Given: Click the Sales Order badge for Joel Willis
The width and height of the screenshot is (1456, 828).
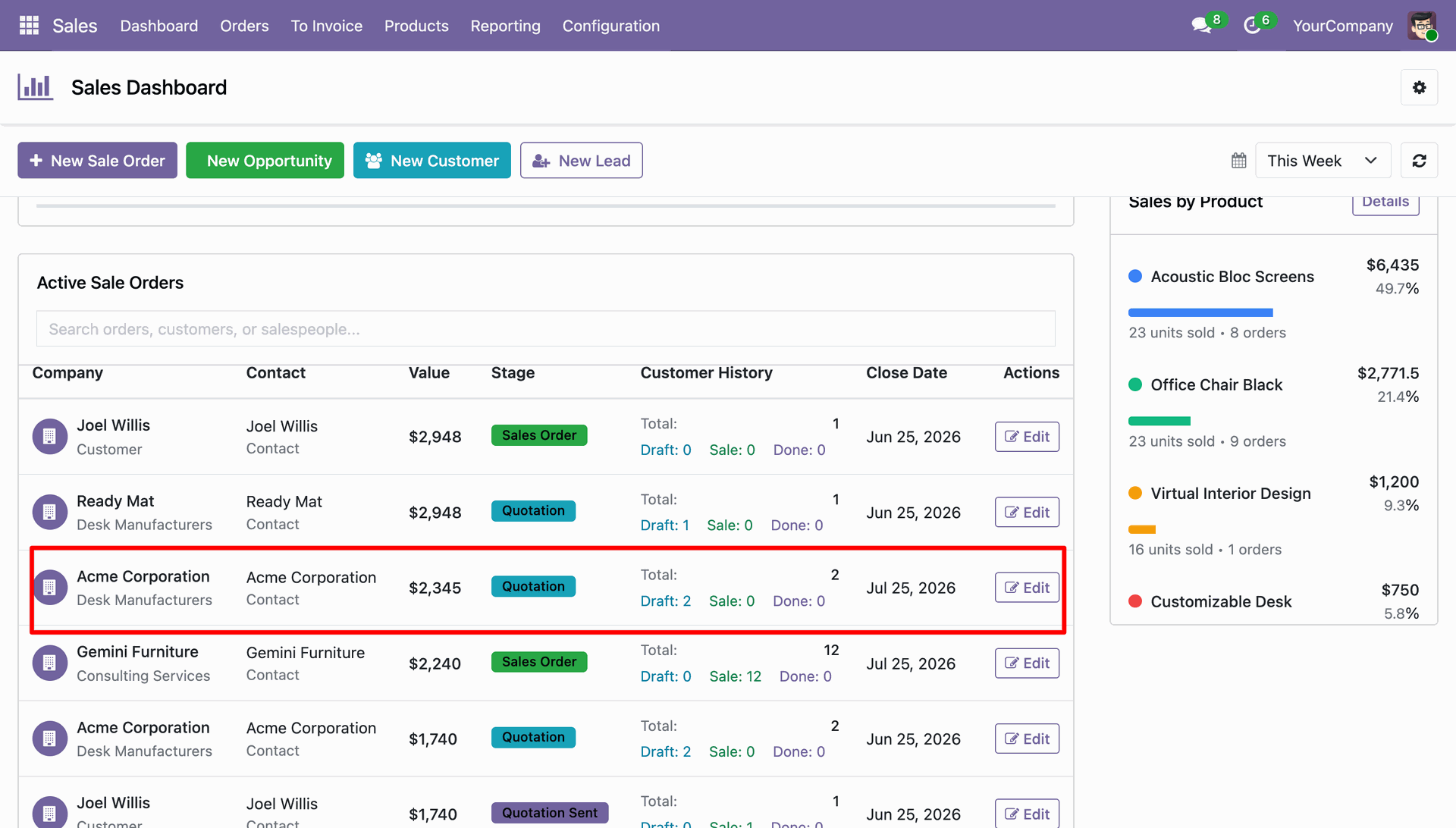Looking at the screenshot, I should pyautogui.click(x=539, y=435).
